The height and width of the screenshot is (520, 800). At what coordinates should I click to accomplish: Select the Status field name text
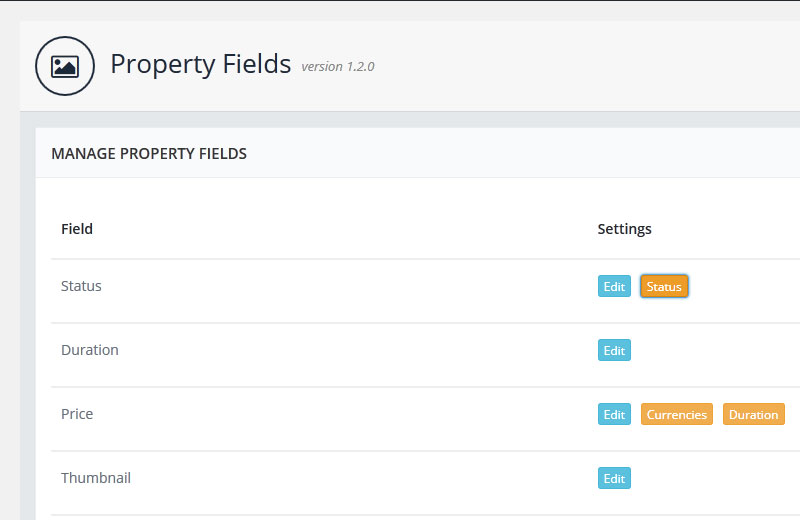pos(81,286)
